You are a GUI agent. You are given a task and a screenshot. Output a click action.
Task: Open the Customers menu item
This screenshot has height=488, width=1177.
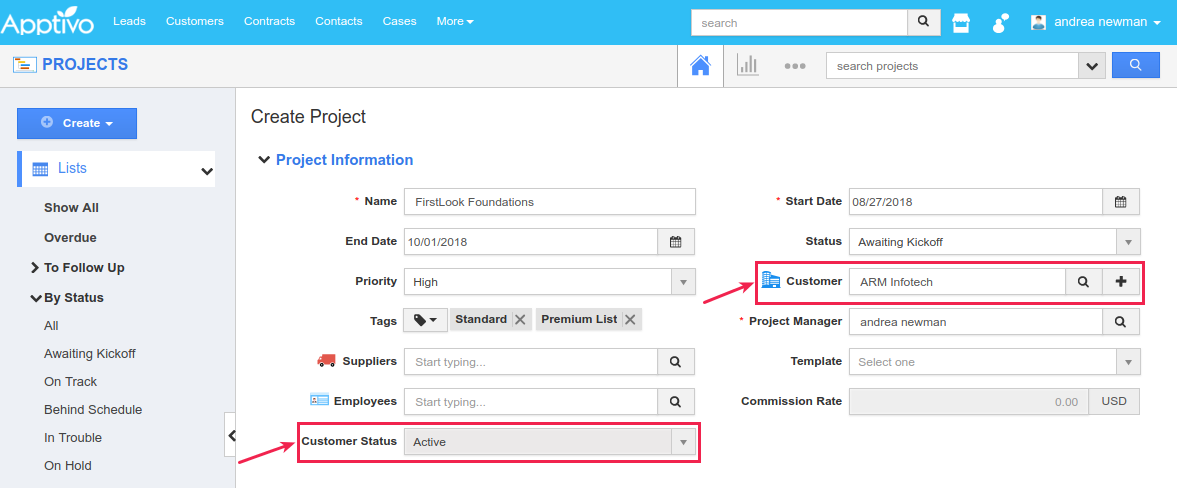pyautogui.click(x=194, y=22)
